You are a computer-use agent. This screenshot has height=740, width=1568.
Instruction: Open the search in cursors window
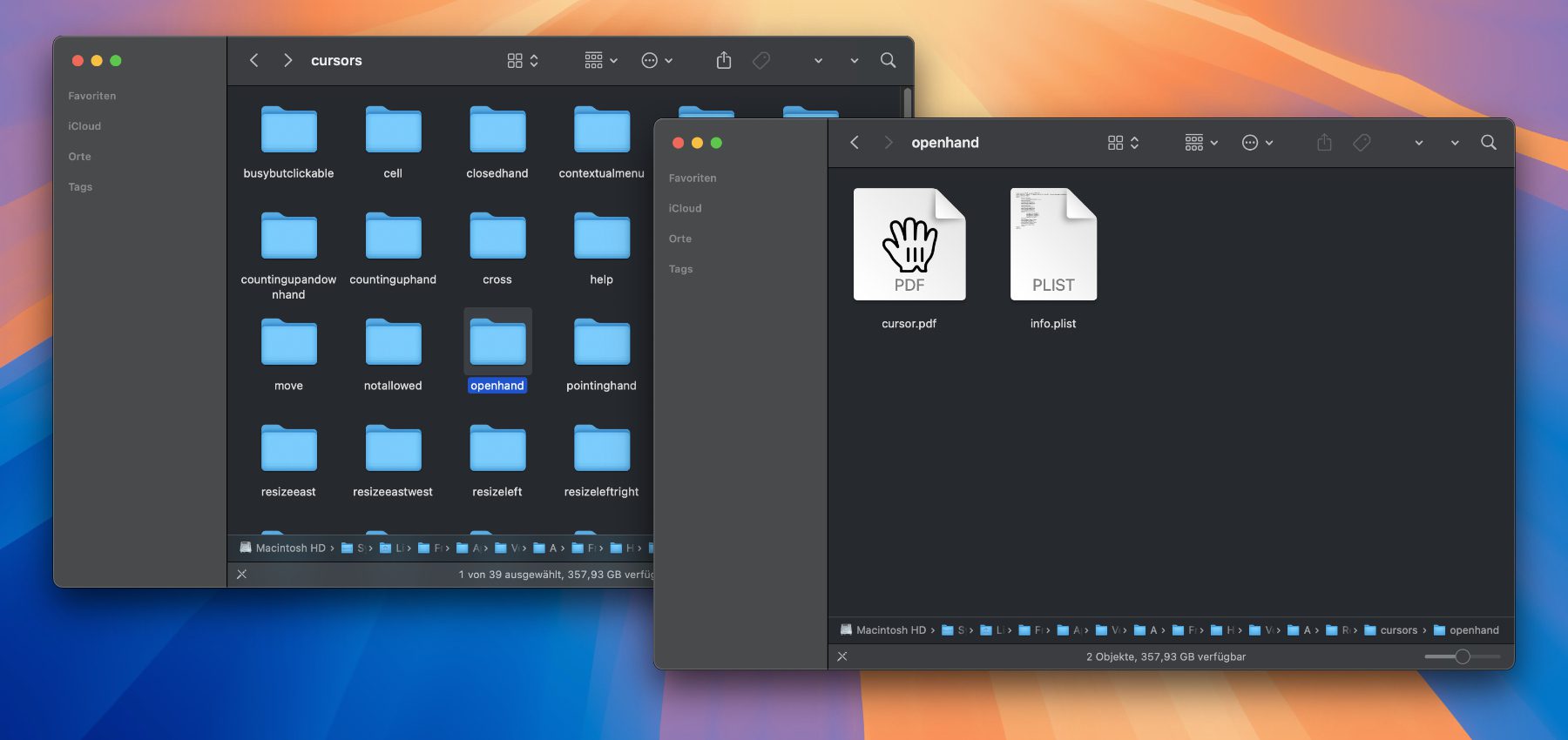[x=888, y=60]
